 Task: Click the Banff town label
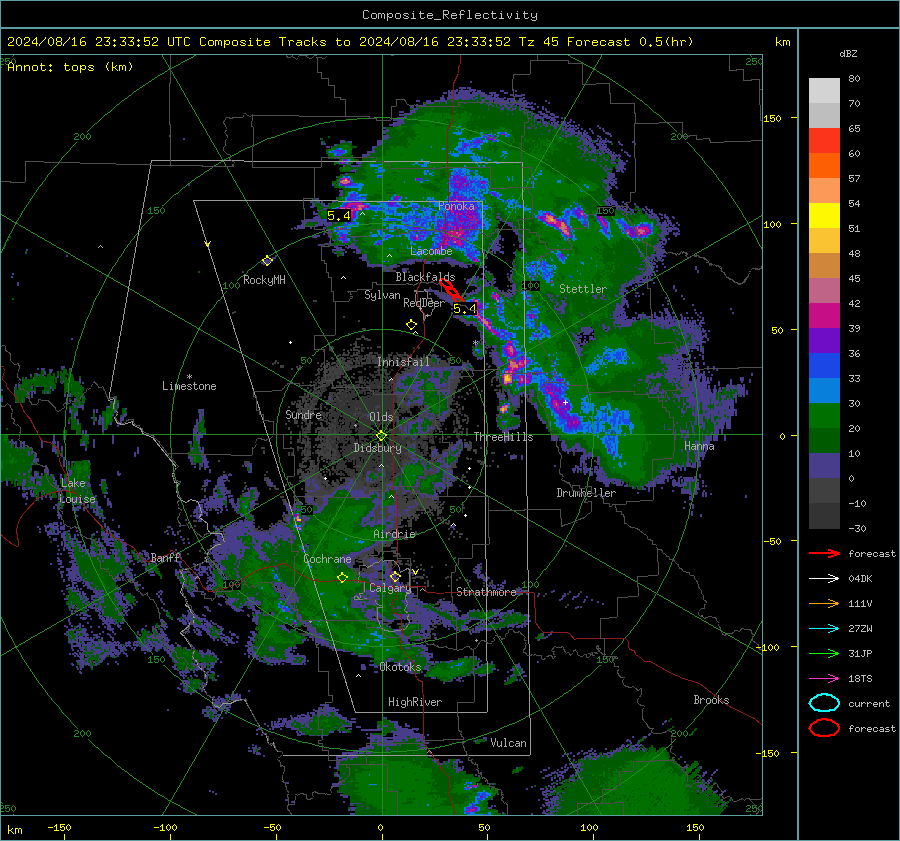click(x=165, y=557)
